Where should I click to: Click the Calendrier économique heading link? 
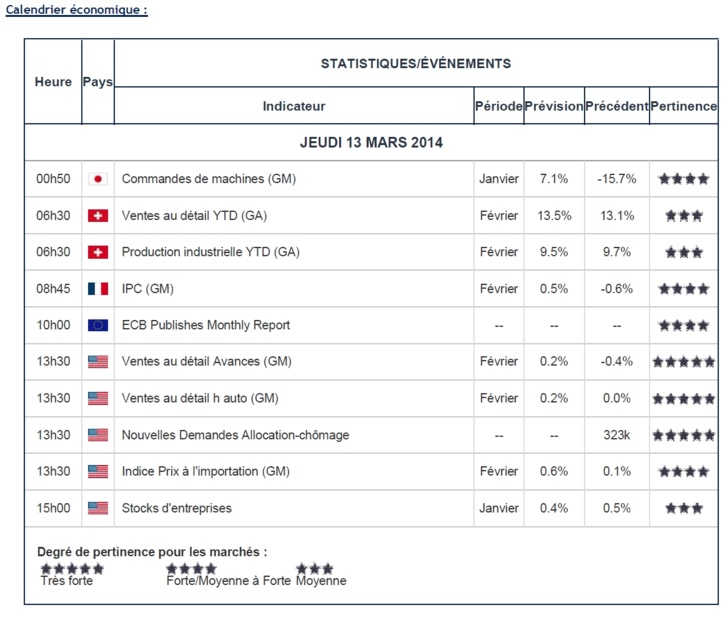[x=76, y=9]
